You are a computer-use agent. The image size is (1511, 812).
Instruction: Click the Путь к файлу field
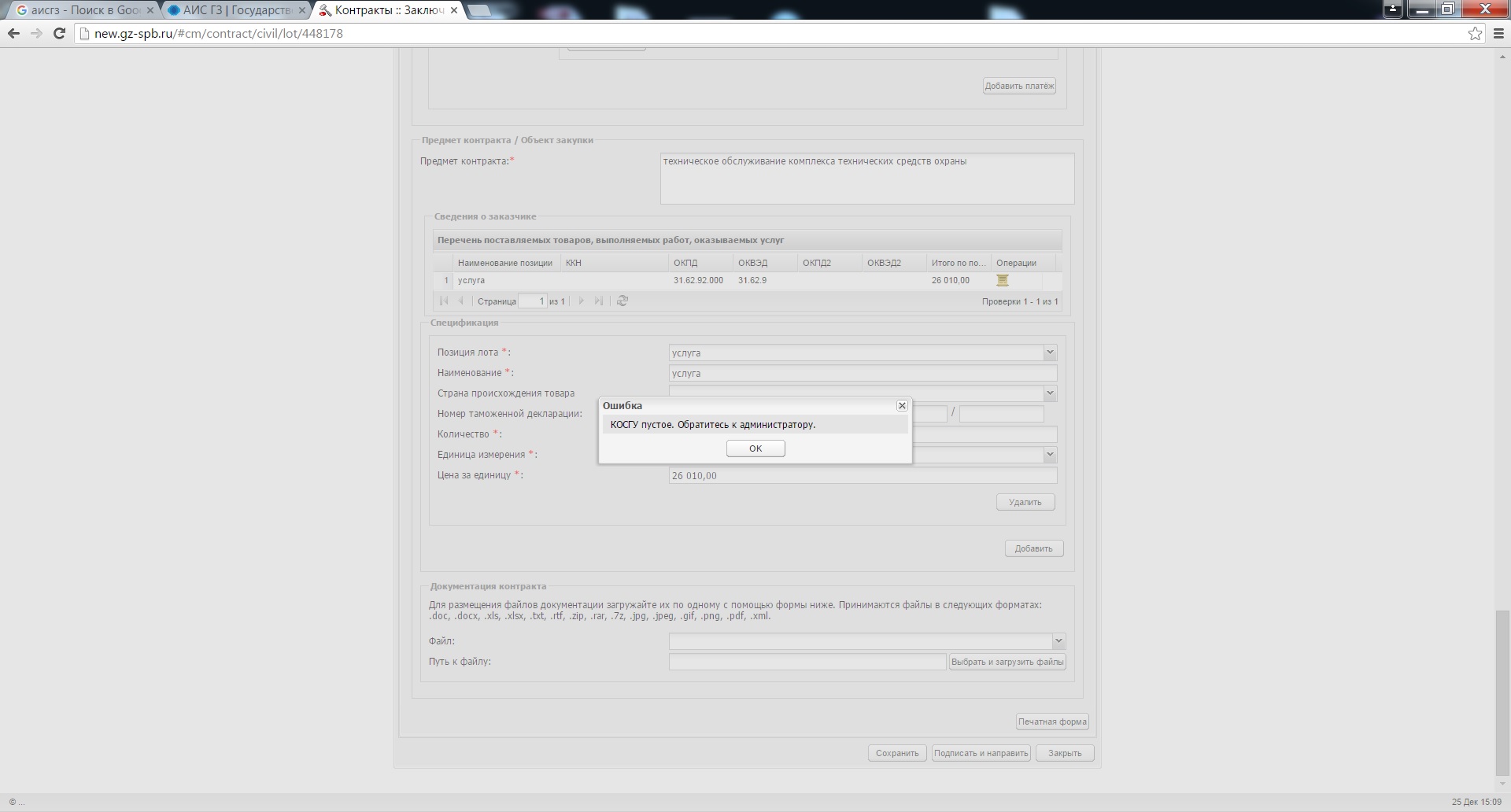click(807, 662)
